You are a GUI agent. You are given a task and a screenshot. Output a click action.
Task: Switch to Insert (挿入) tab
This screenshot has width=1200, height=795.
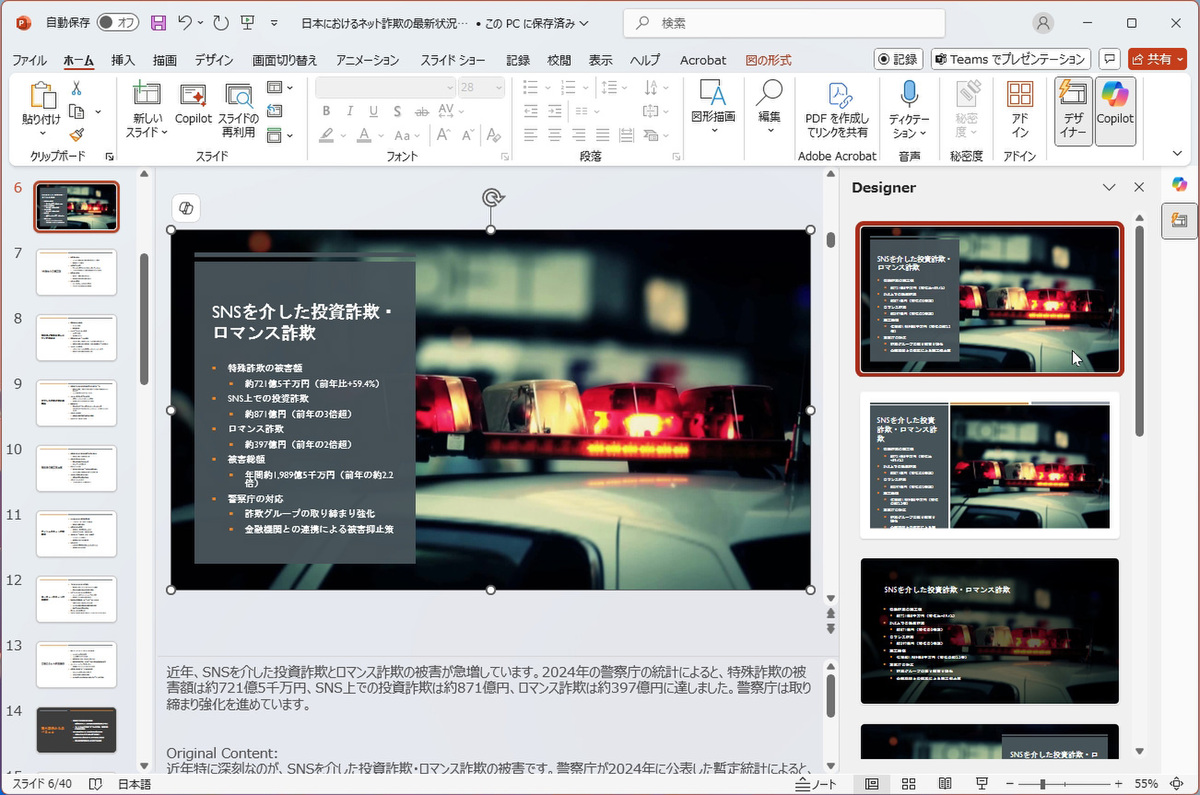click(123, 60)
